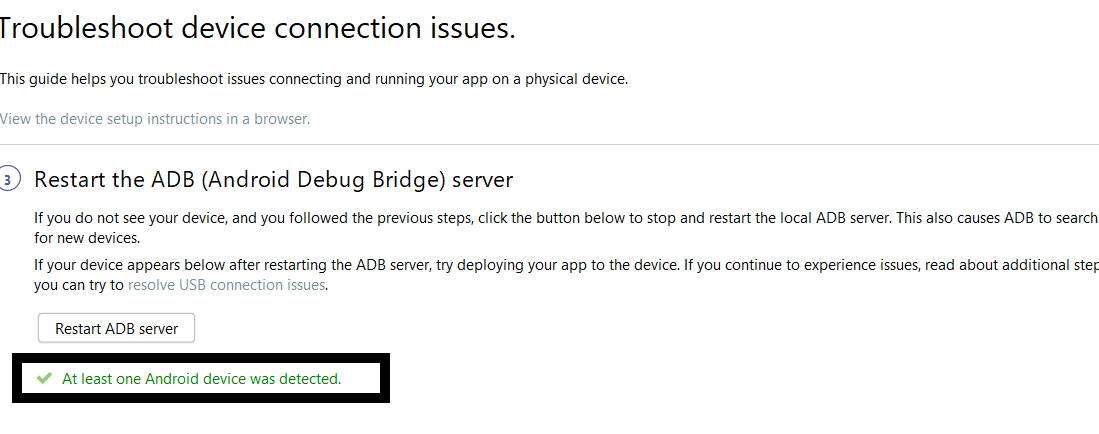This screenshot has height=434, width=1099.
Task: Click the 'you can try to' text
Action: click(79, 285)
